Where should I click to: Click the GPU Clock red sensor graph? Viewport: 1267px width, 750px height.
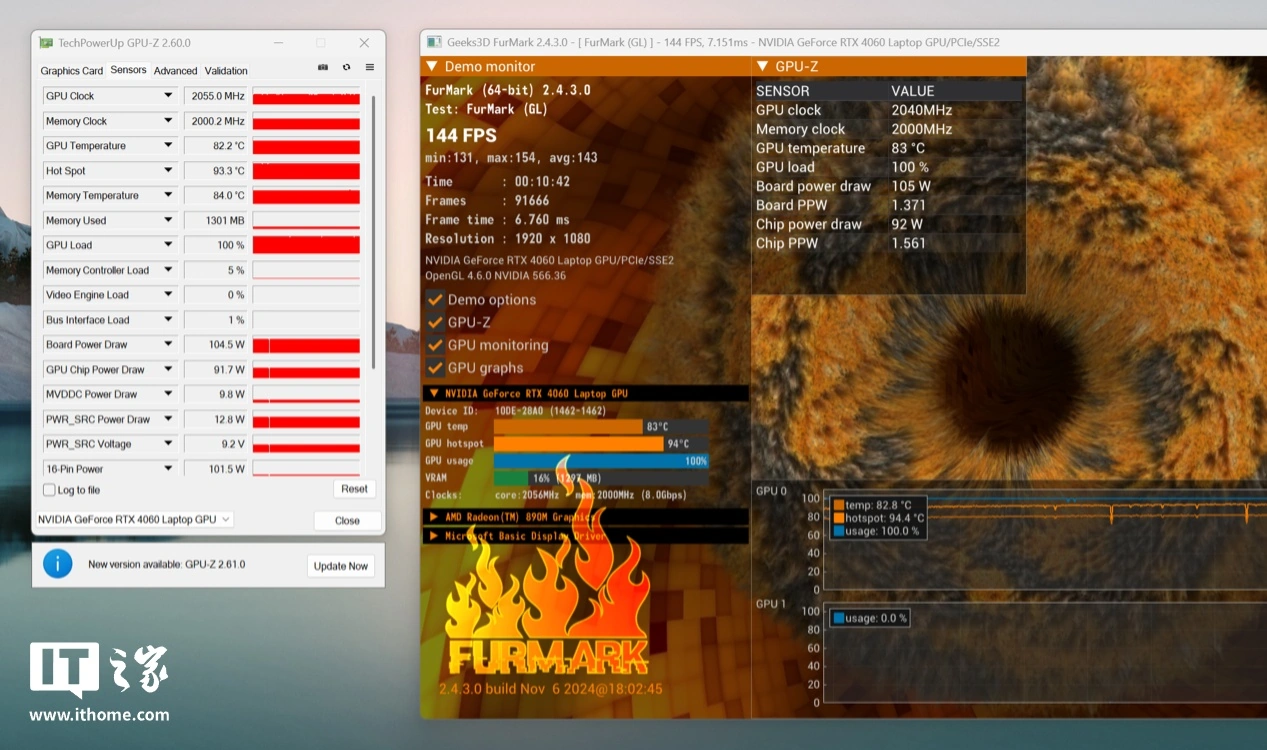coord(306,96)
